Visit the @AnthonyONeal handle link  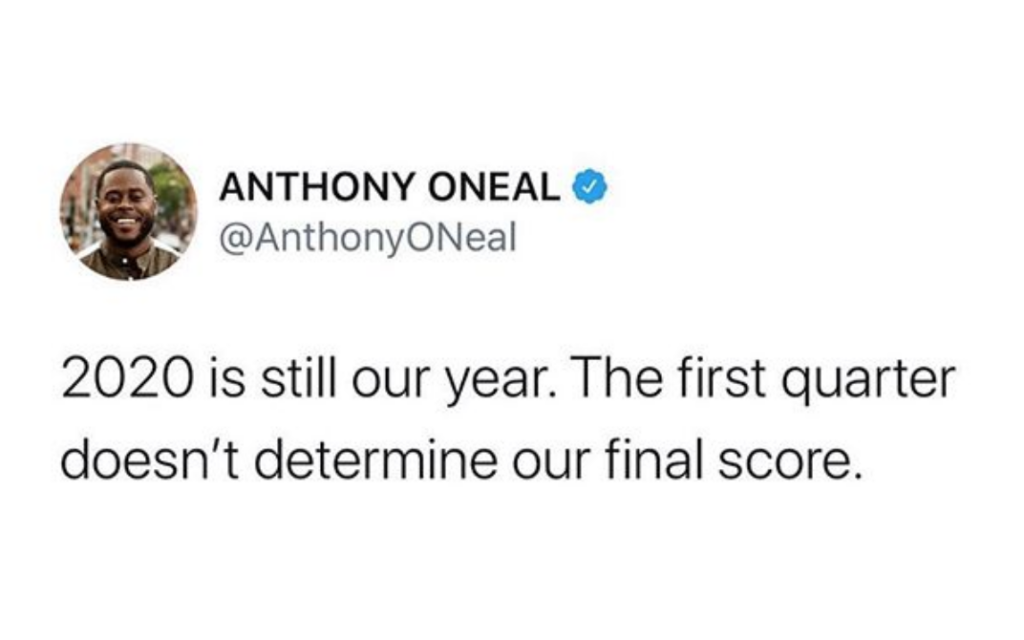coord(368,238)
